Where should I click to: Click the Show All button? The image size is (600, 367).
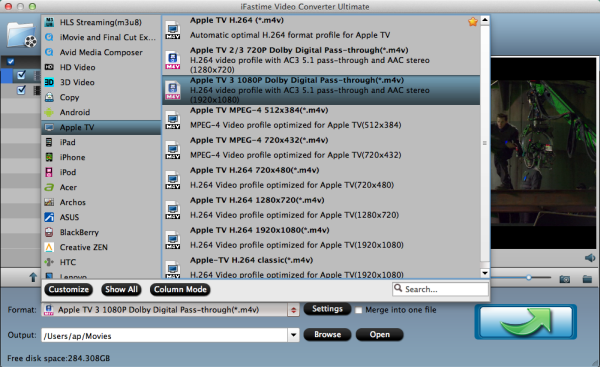121,289
